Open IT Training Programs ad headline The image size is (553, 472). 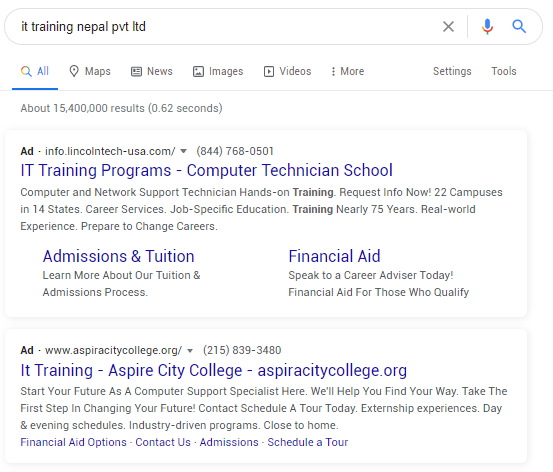[x=206, y=170]
